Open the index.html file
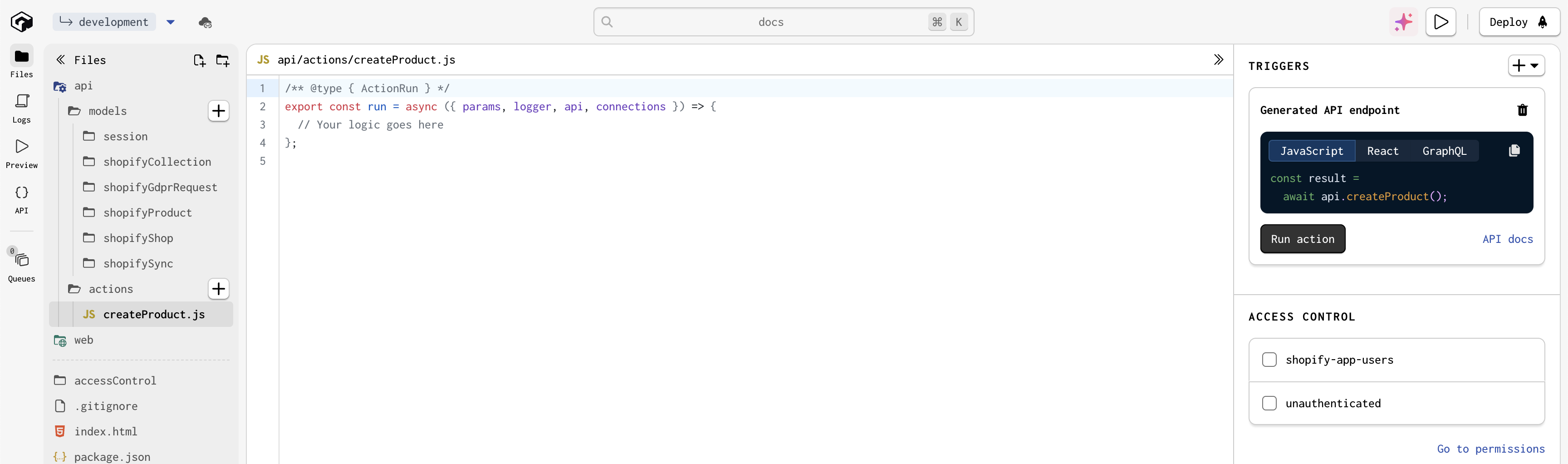Screen dimensions: 1568x464 105,432
